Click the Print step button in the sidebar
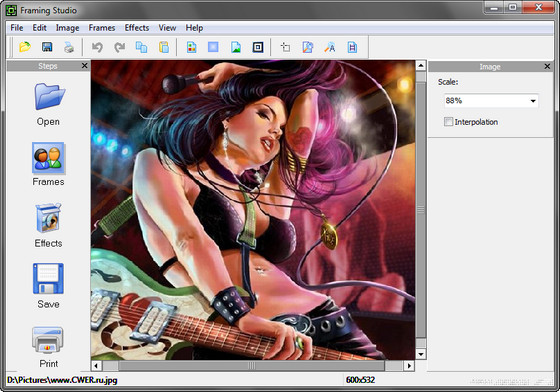The image size is (560, 392). coord(48,347)
